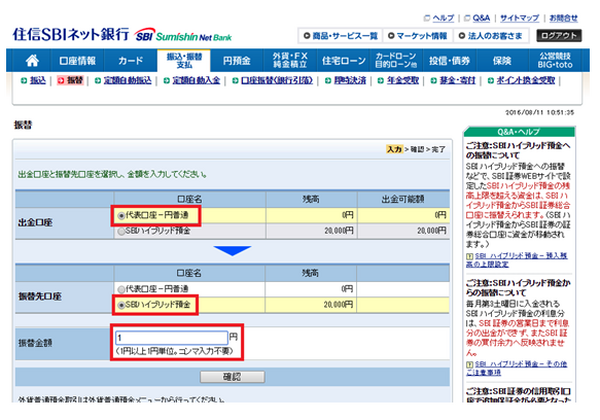This screenshot has height=420, width=600.
Task: Open the お問合せ link
Action: pos(563,18)
